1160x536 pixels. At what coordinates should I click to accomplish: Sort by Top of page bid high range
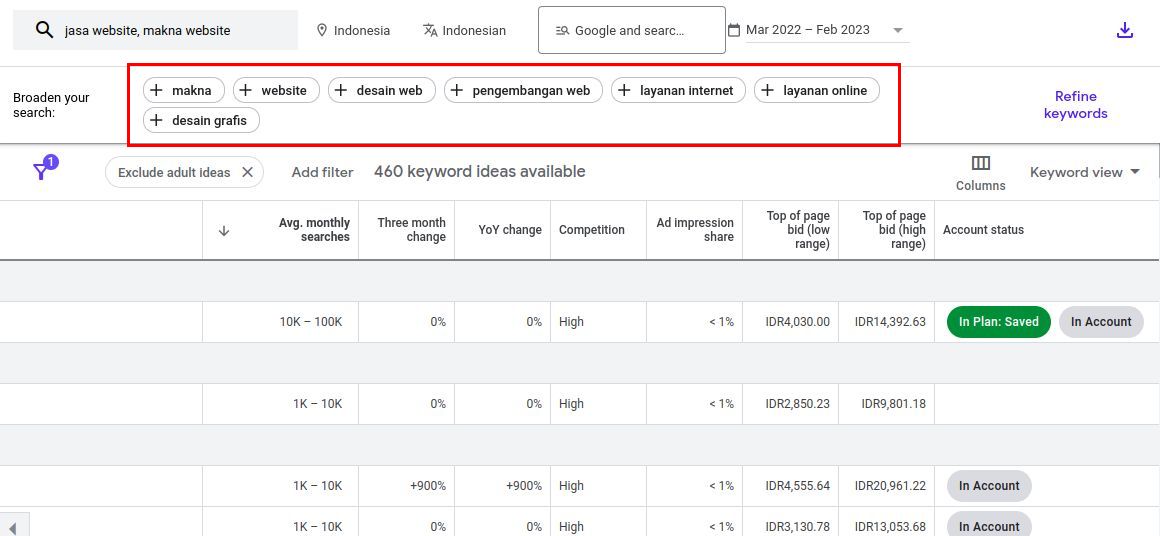pyautogui.click(x=894, y=230)
